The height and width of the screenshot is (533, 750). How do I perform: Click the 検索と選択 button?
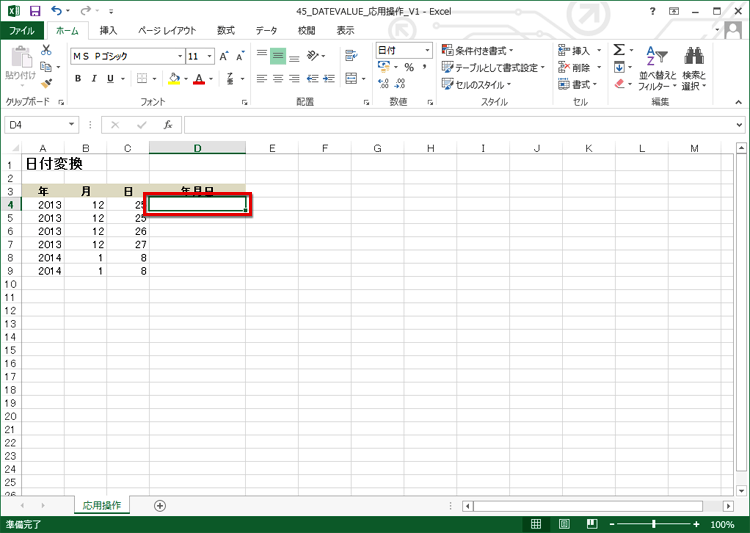coord(694,67)
